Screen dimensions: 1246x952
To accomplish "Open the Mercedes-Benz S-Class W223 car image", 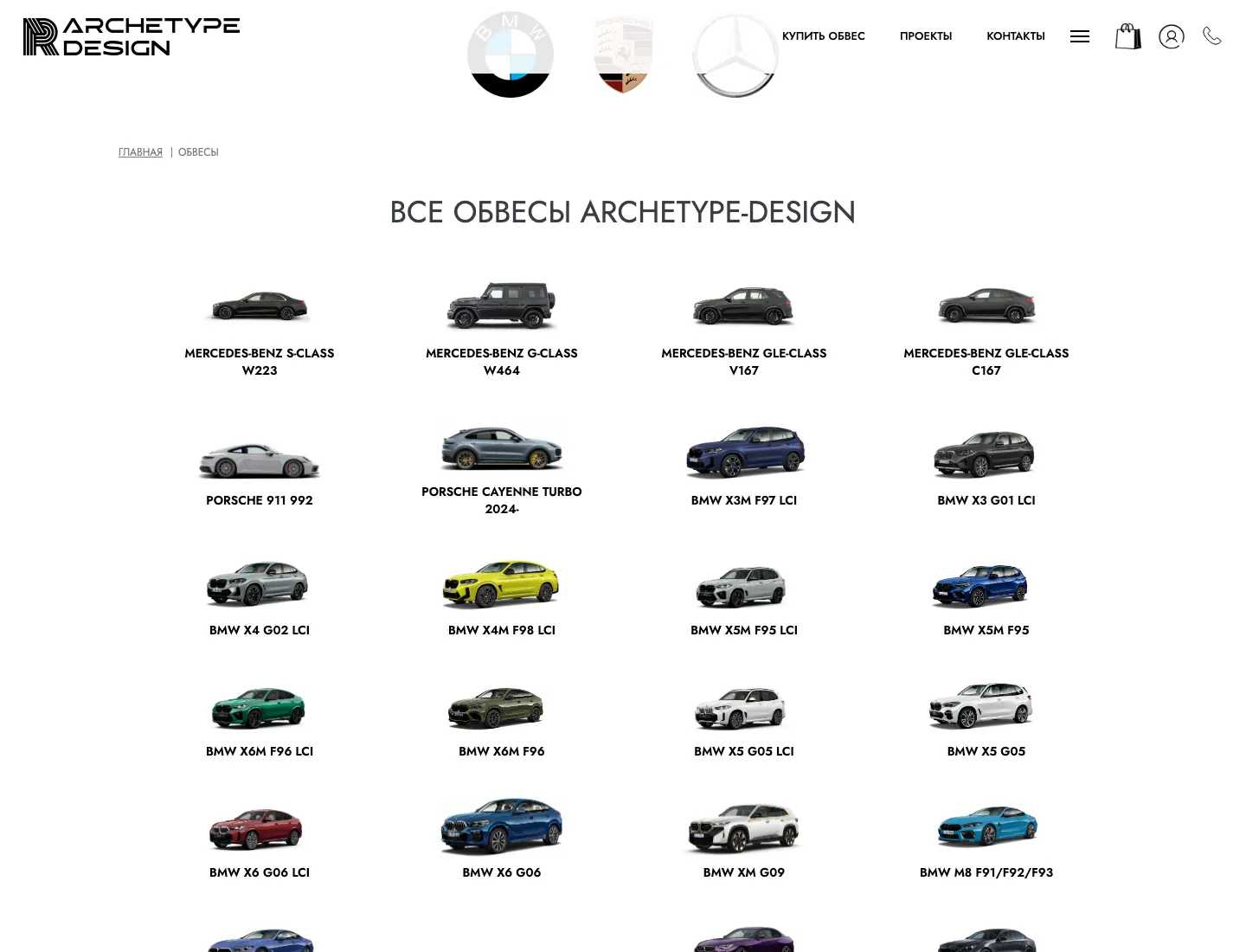I will click(x=260, y=306).
